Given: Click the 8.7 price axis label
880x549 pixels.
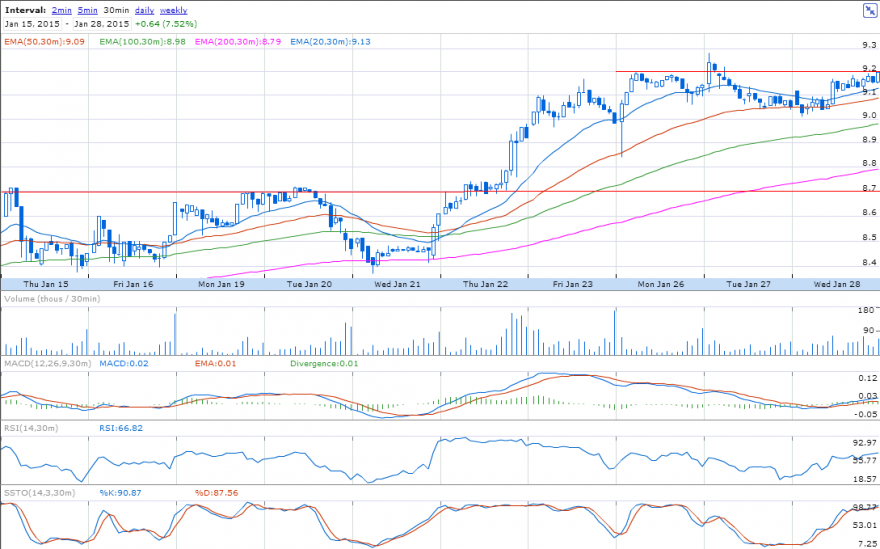Looking at the screenshot, I should click(870, 187).
